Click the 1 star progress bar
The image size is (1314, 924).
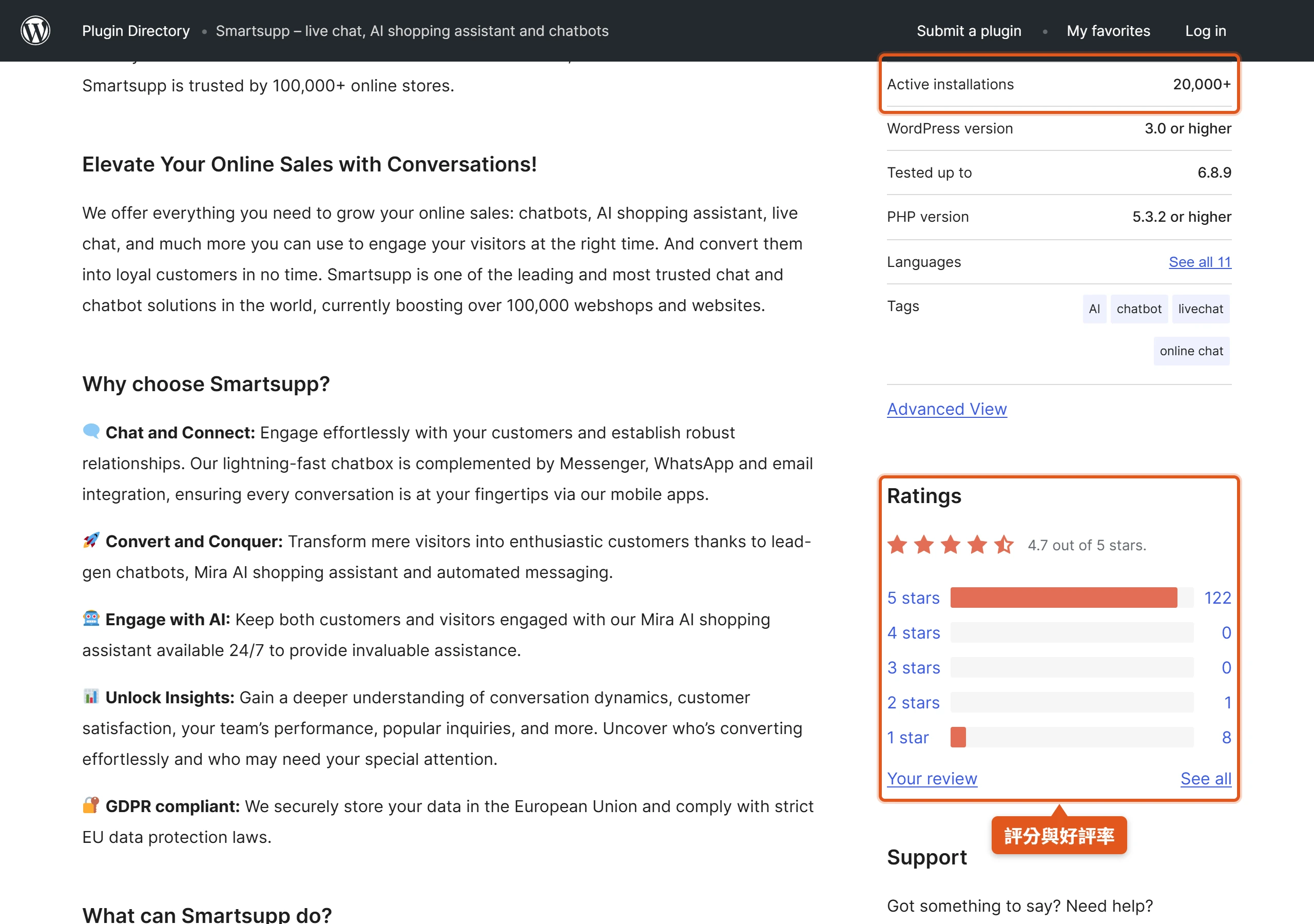coord(1072,737)
